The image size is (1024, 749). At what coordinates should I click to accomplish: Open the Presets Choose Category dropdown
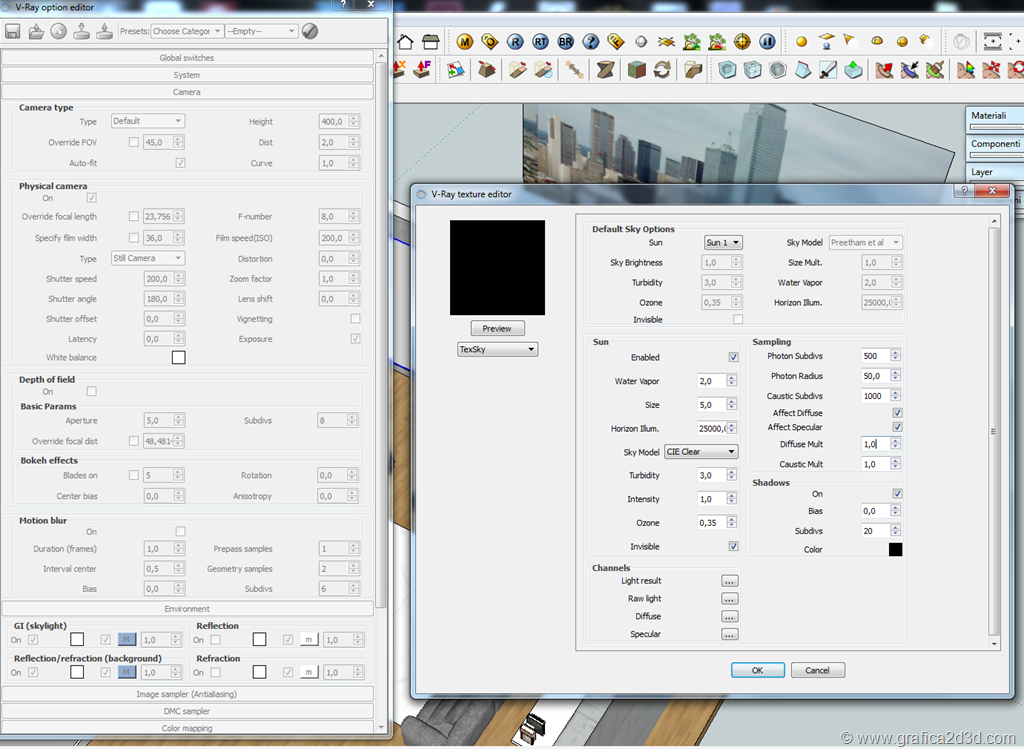coord(186,31)
